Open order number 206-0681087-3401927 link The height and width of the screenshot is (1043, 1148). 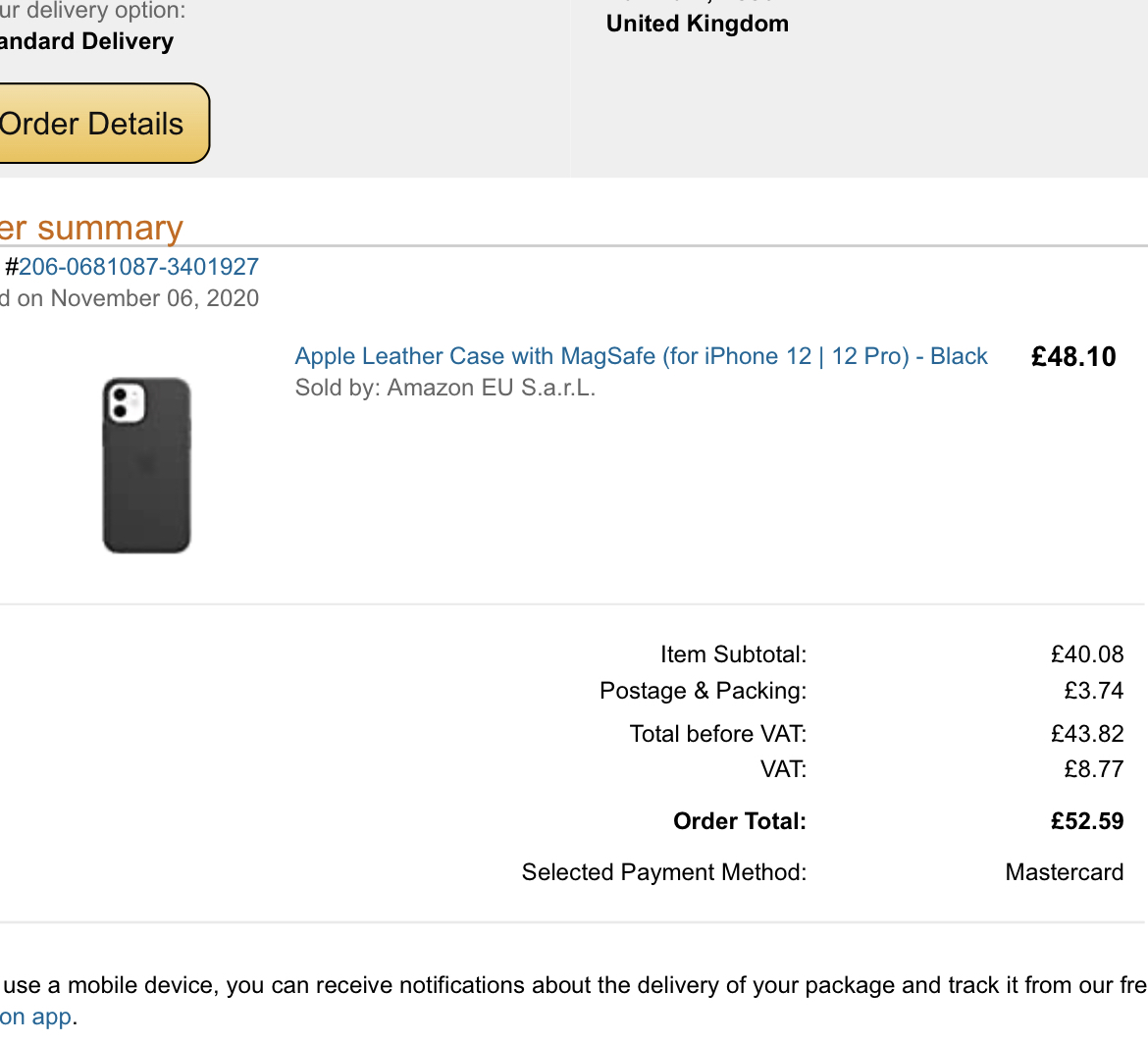pyautogui.click(x=138, y=267)
